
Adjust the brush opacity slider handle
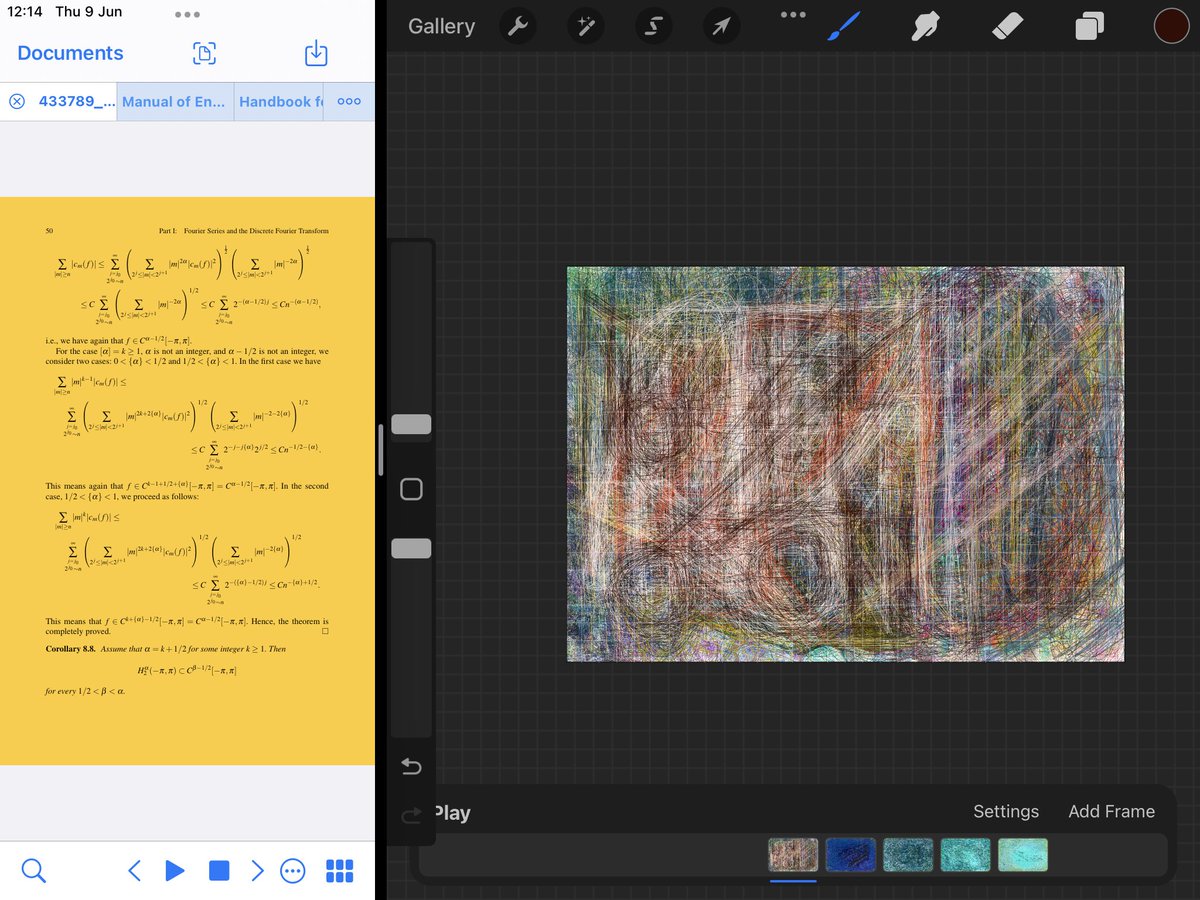411,548
